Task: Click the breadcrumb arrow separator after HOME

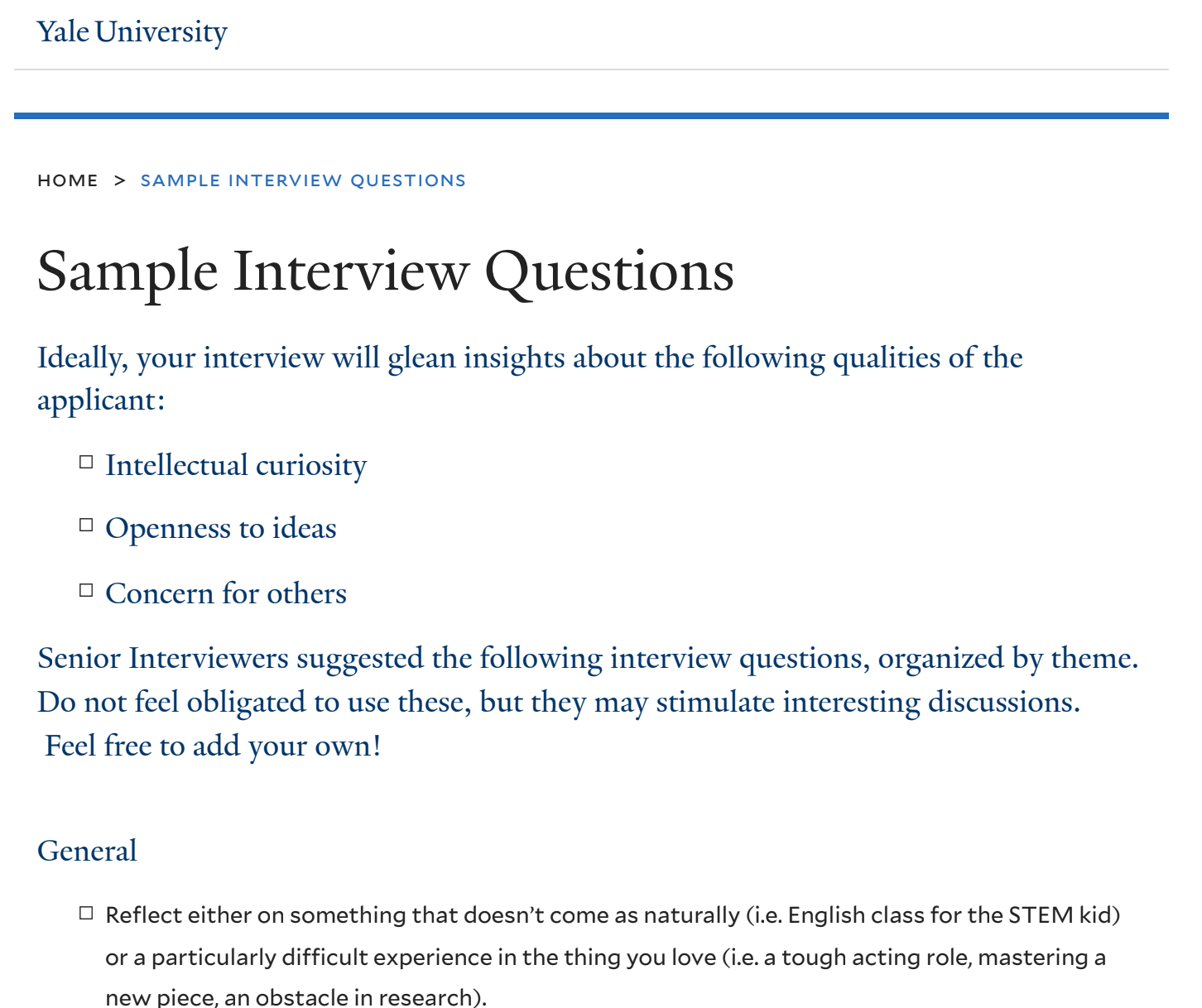Action: 119,180
